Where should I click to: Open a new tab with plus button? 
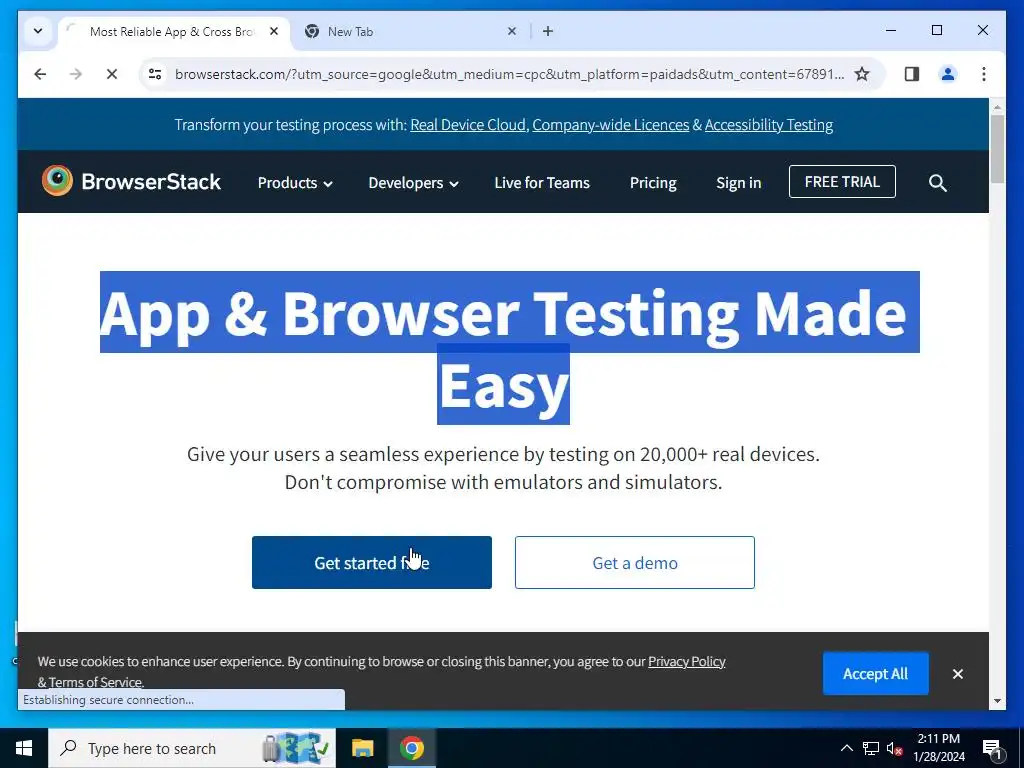coord(547,31)
